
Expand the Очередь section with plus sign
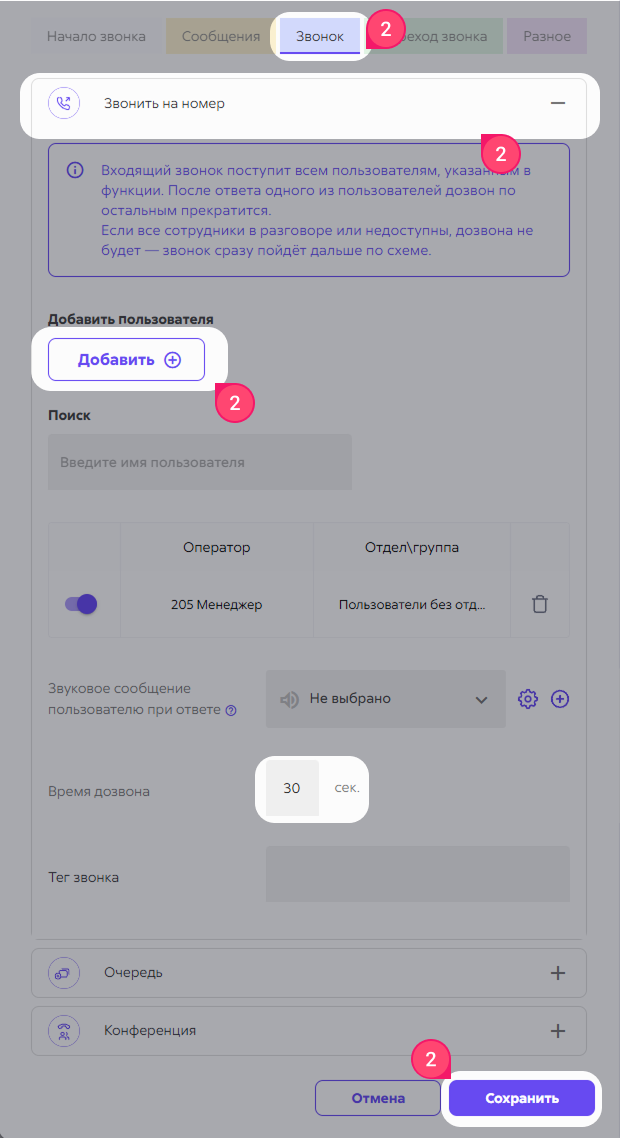click(558, 973)
